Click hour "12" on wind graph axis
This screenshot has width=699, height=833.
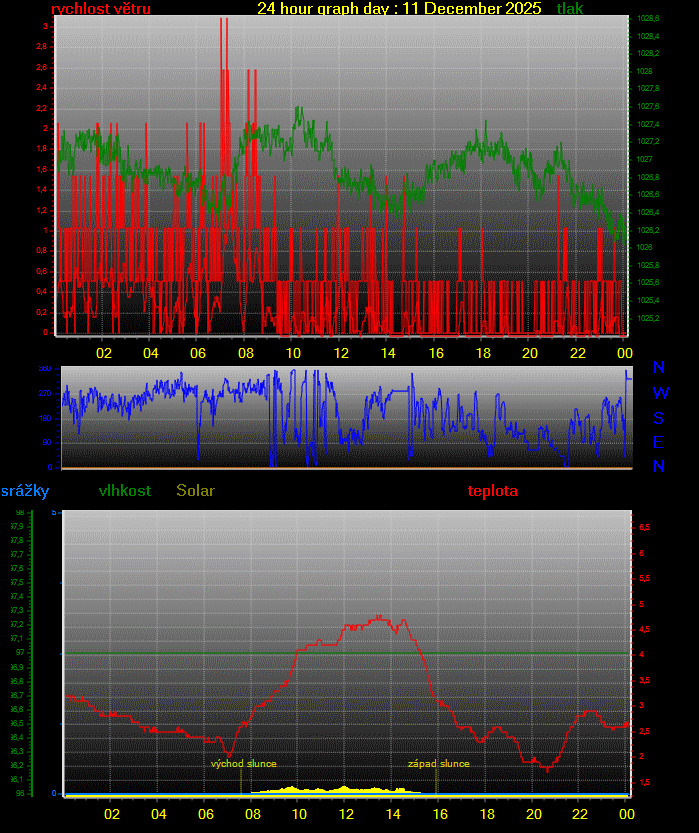[x=341, y=353]
